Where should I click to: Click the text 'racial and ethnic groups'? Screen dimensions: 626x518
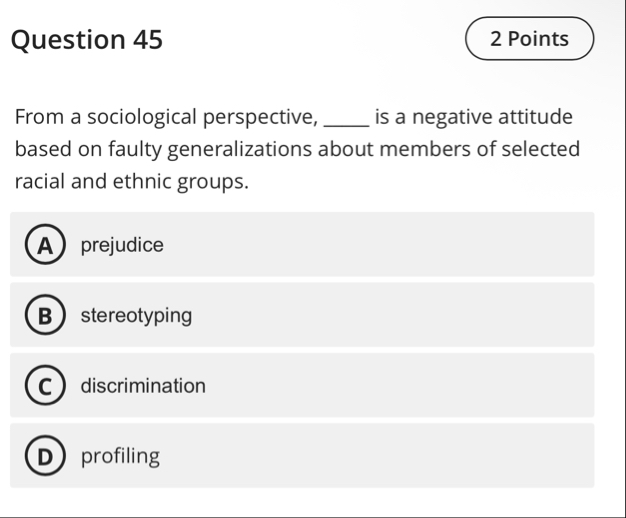[x=130, y=183]
